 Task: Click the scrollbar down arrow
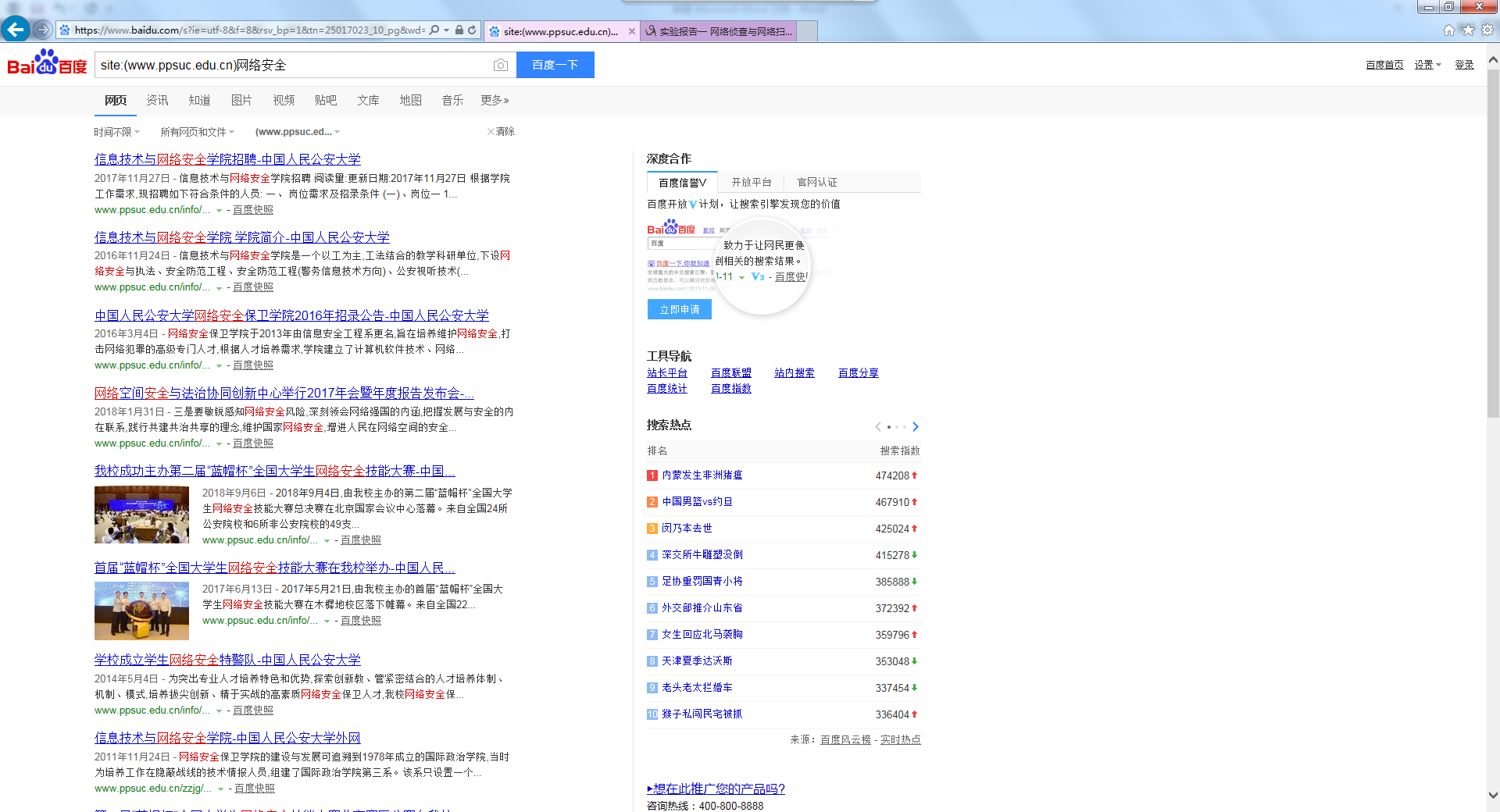pyautogui.click(x=1493, y=796)
